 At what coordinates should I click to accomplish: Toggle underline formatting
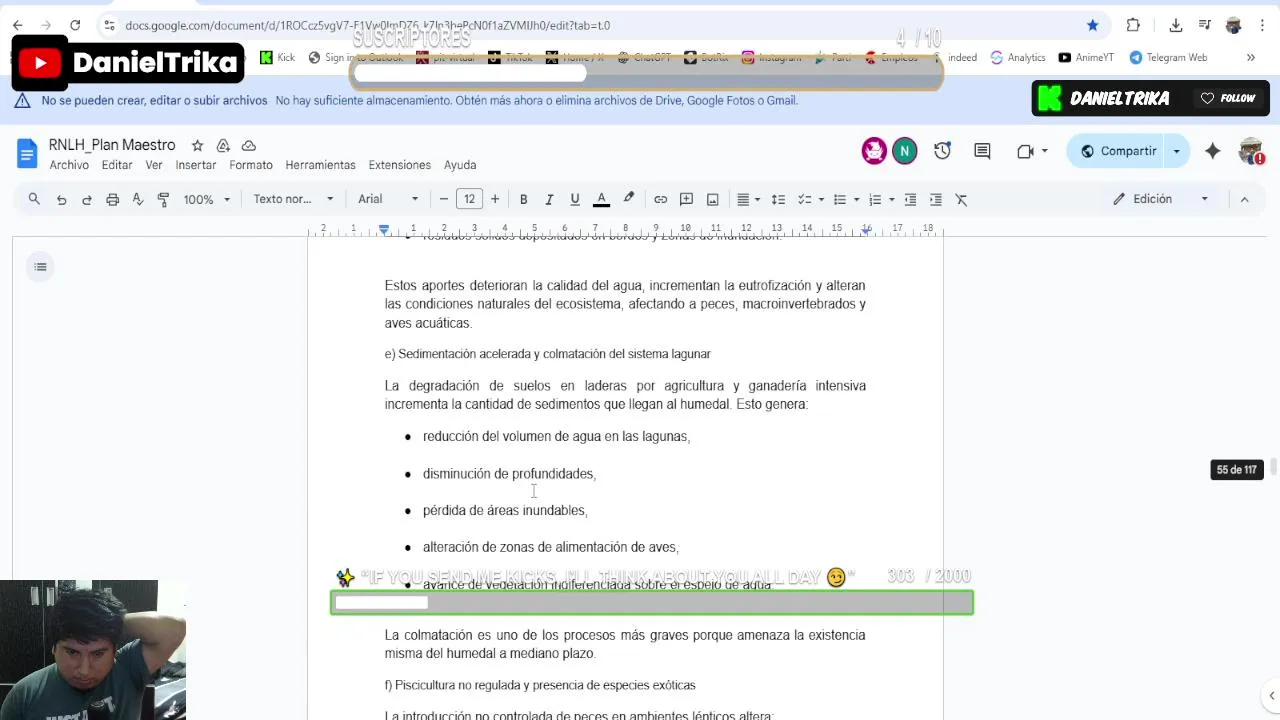pos(575,199)
